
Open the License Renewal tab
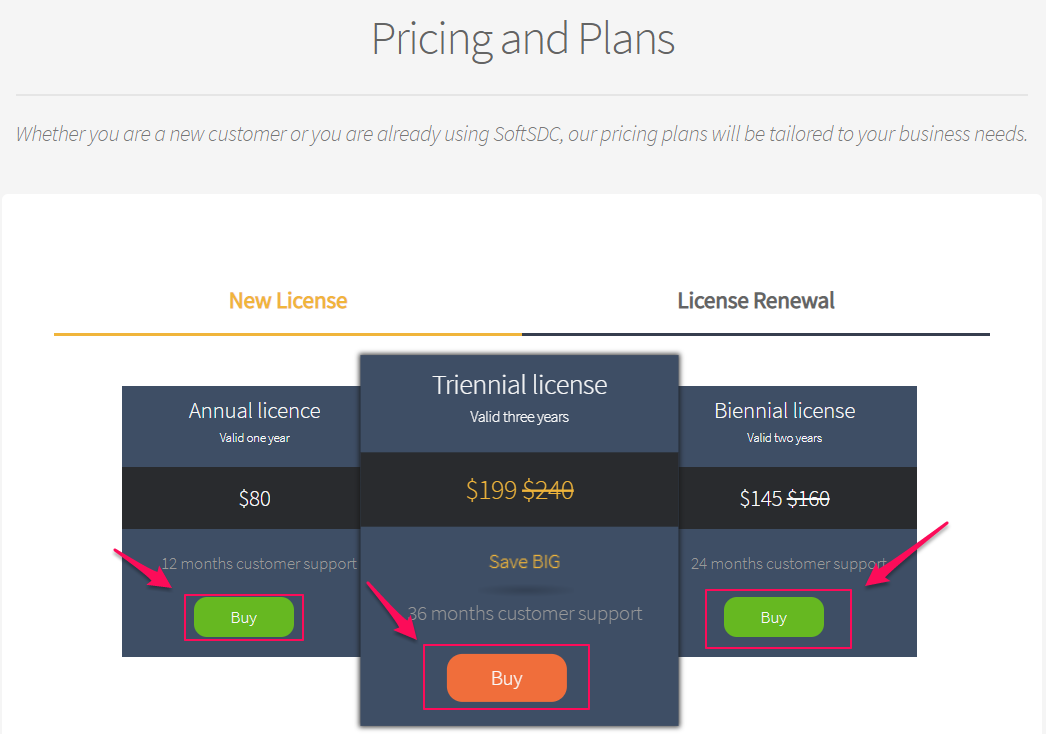tap(756, 301)
